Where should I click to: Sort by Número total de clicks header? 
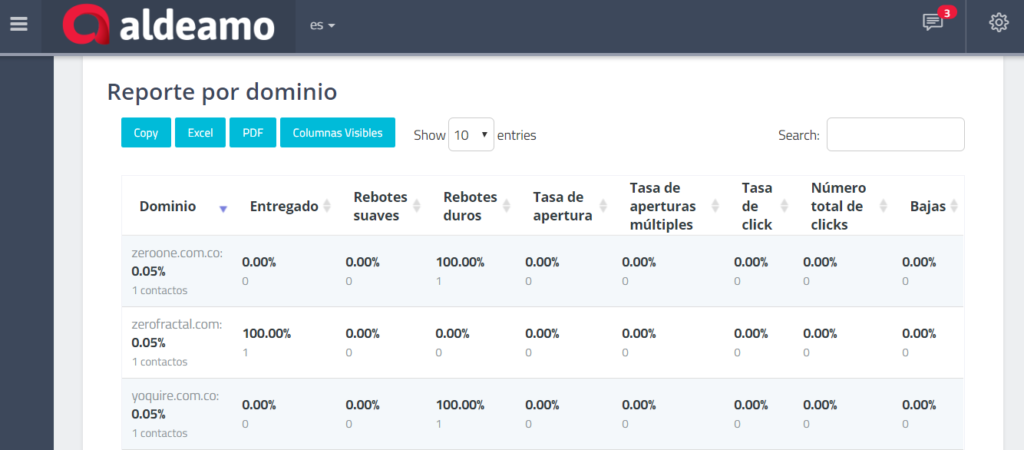837,206
